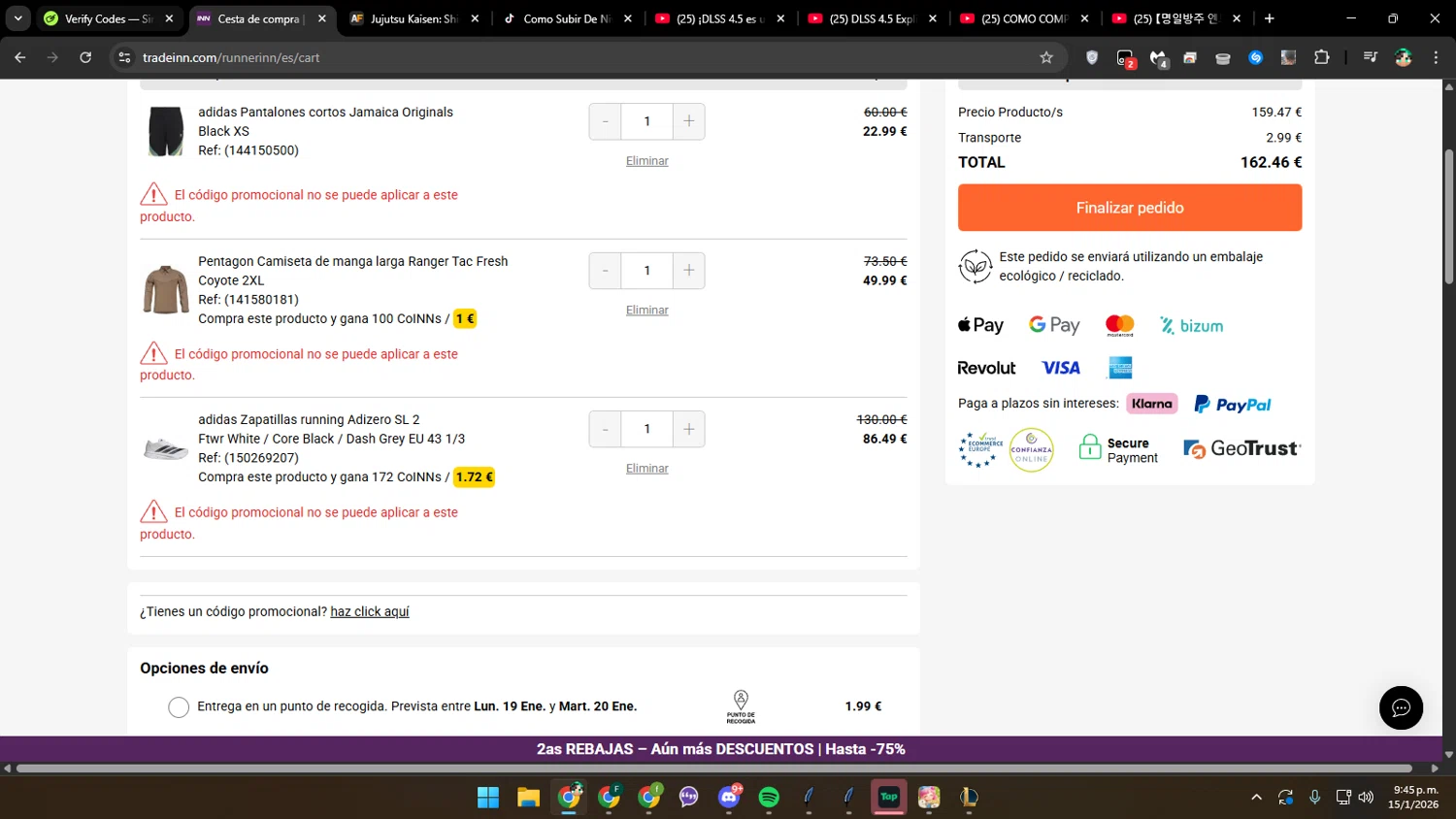Open the TapTap app in taskbar

[x=889, y=798]
